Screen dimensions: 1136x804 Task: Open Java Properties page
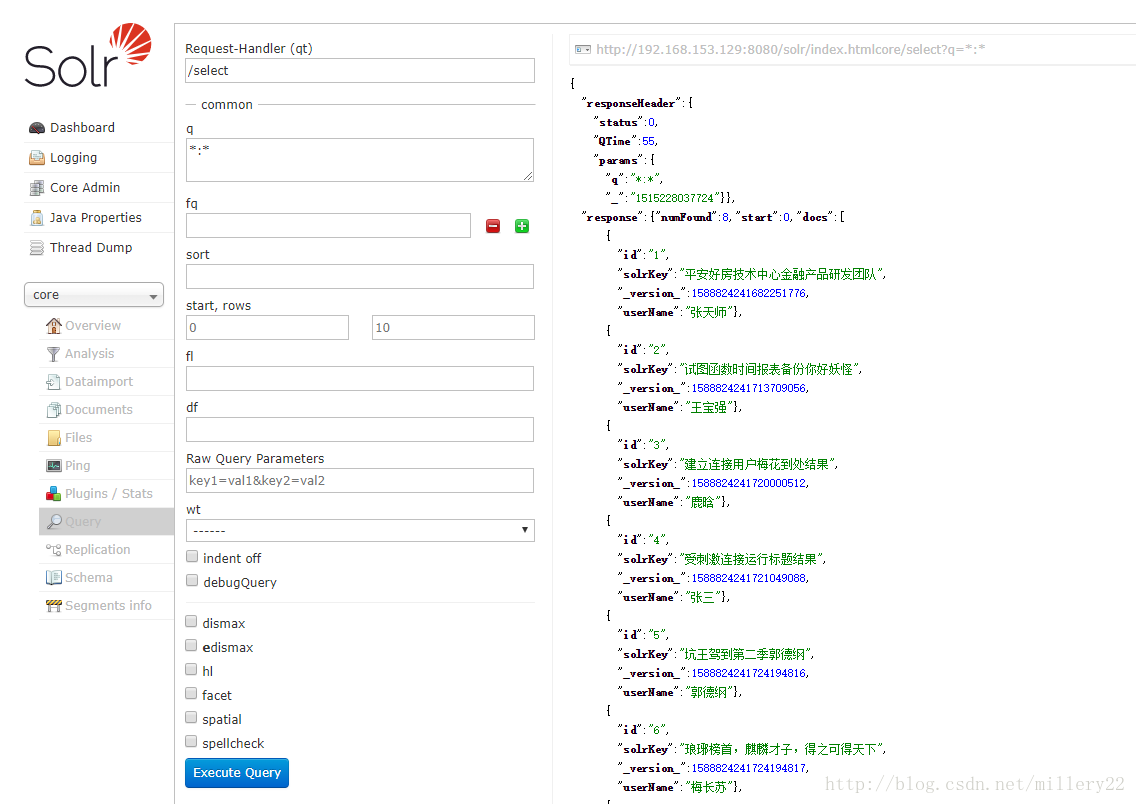point(96,218)
